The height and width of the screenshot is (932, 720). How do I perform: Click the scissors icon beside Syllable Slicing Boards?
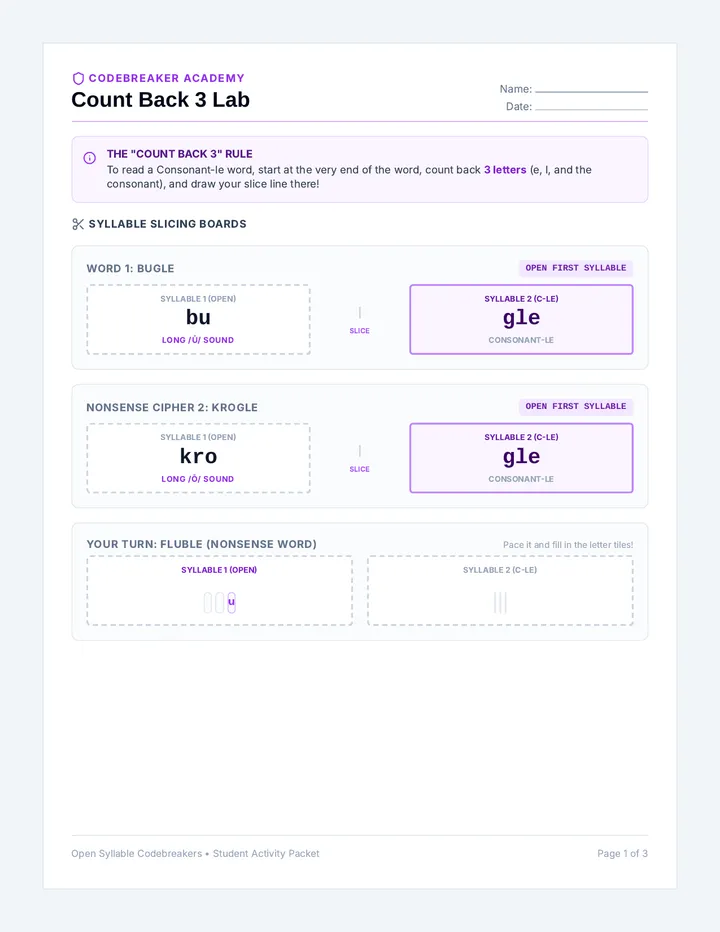[78, 224]
